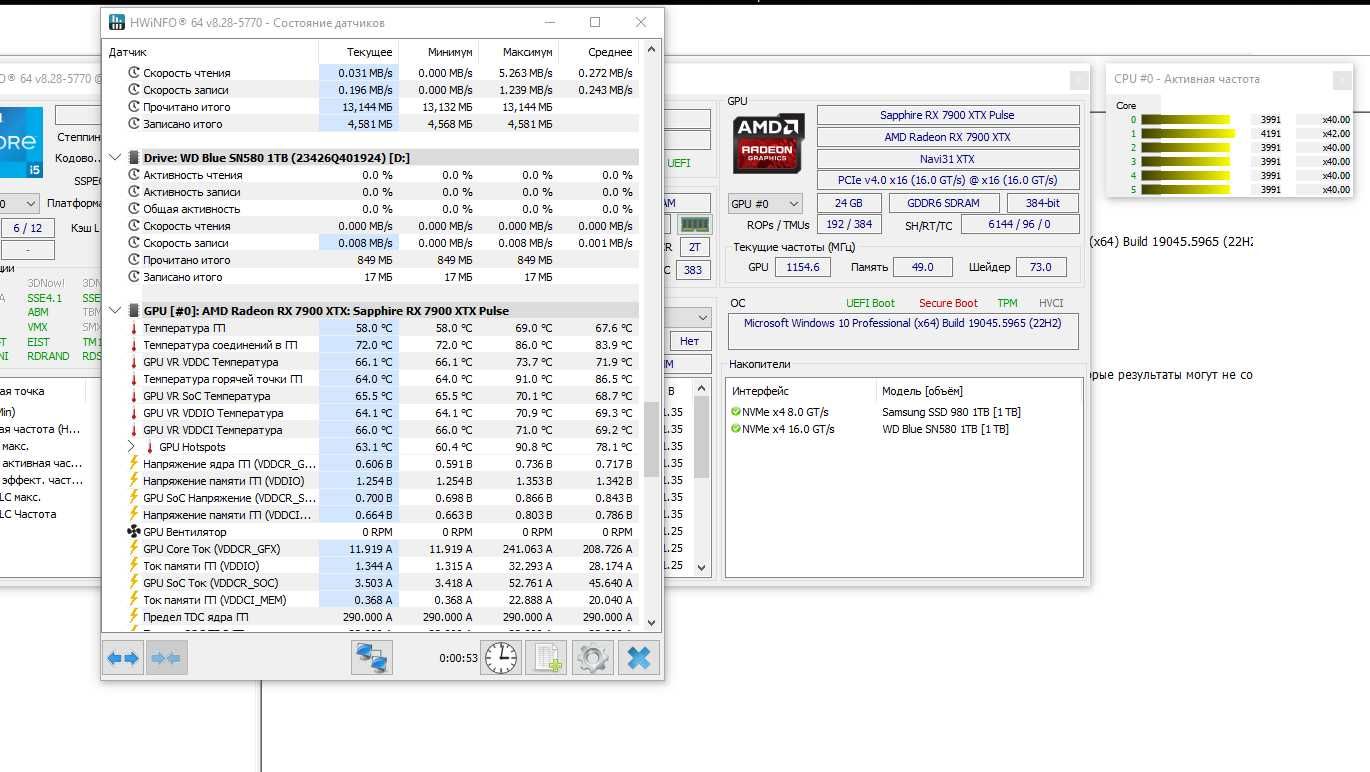1370x772 pixels.
Task: Click the 192 / 384 ROPs/TMUs field
Action: pyautogui.click(x=849, y=225)
